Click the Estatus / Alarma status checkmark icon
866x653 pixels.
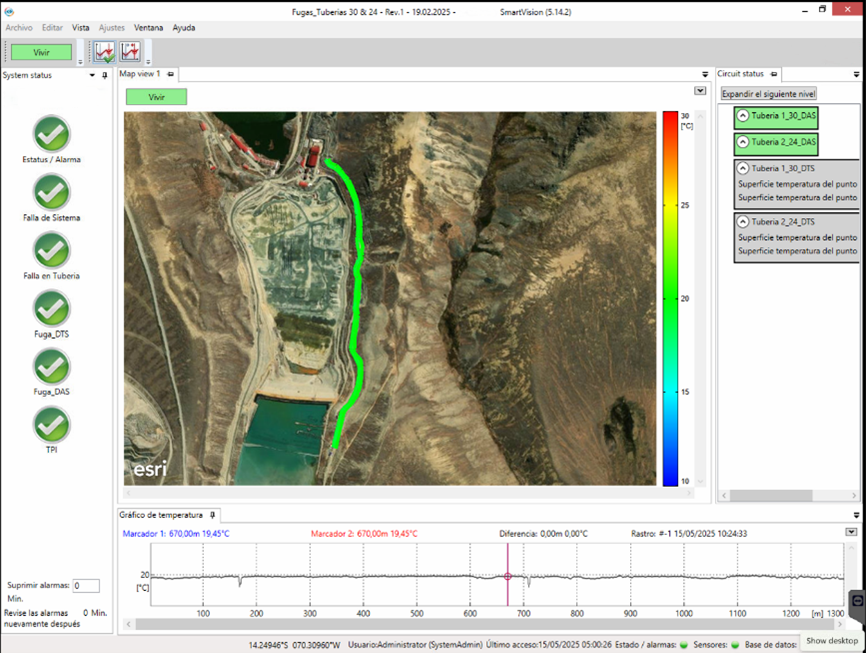[x=52, y=134]
